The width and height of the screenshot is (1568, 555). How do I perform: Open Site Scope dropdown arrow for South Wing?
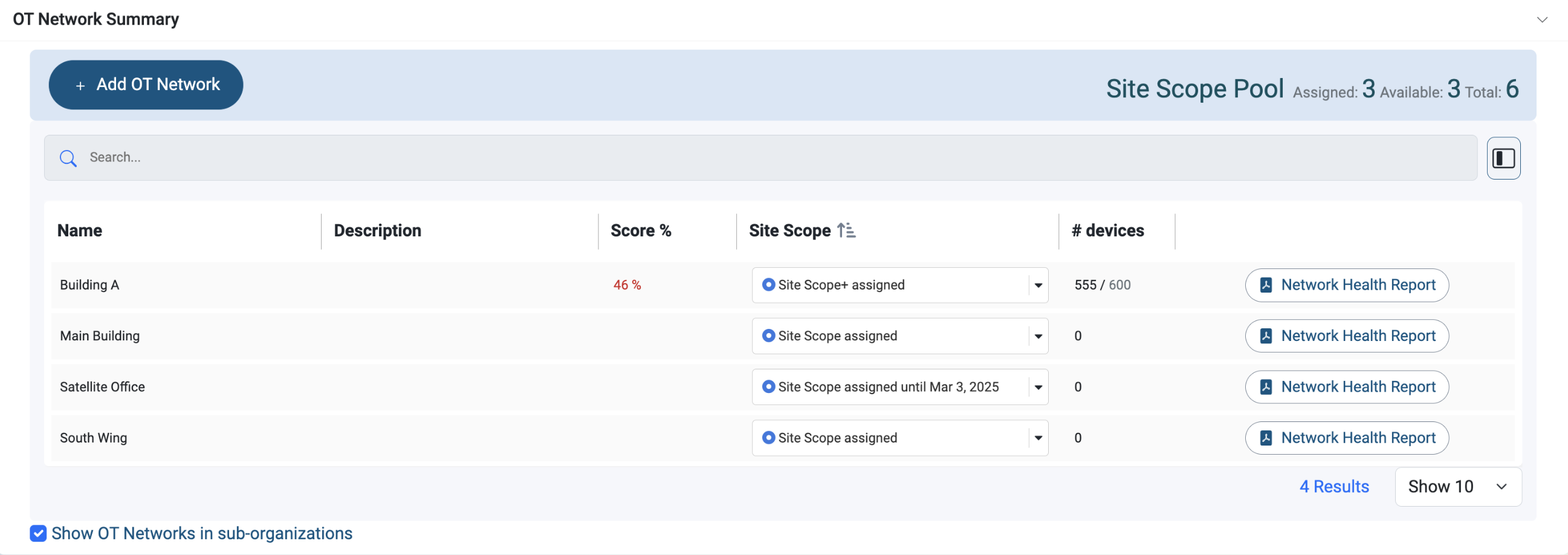1038,438
